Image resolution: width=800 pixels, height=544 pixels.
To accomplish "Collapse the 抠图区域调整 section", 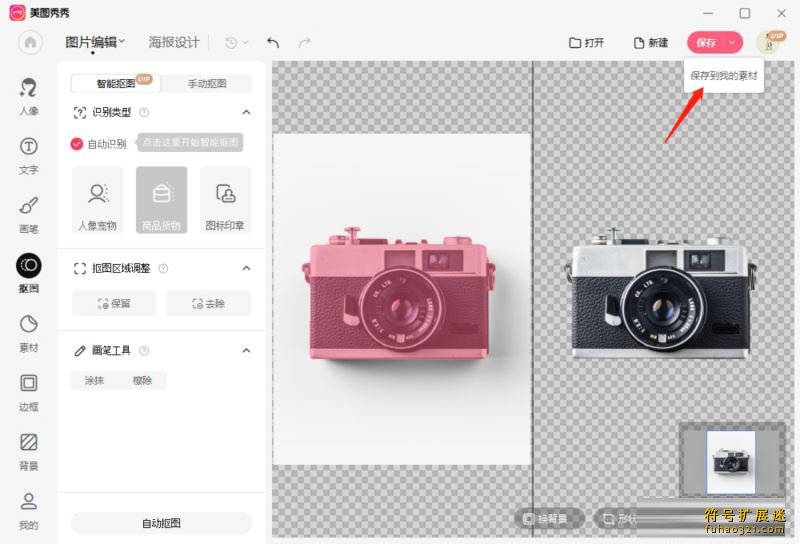I will click(x=246, y=268).
